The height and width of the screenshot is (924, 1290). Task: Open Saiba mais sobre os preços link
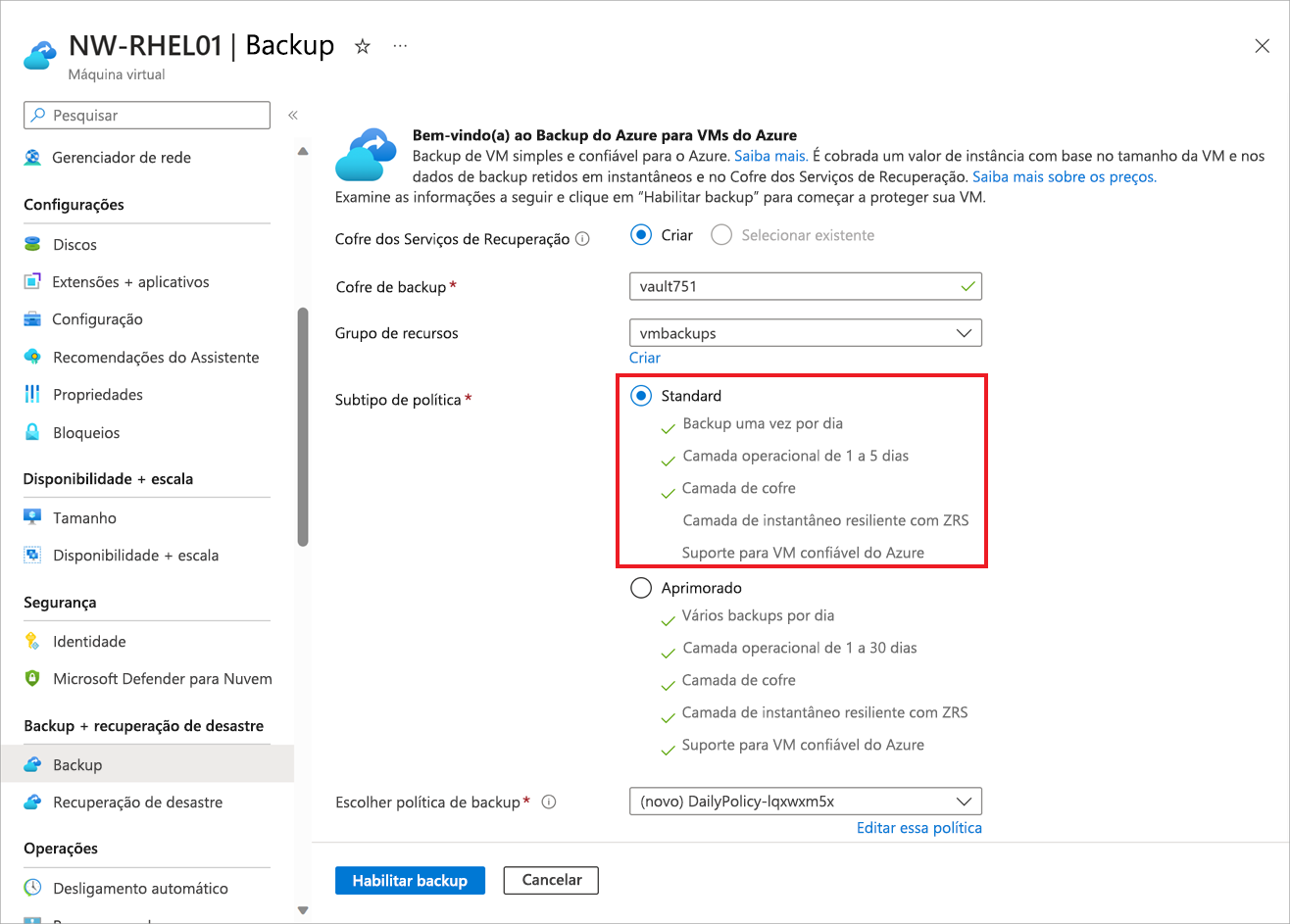click(x=1065, y=177)
